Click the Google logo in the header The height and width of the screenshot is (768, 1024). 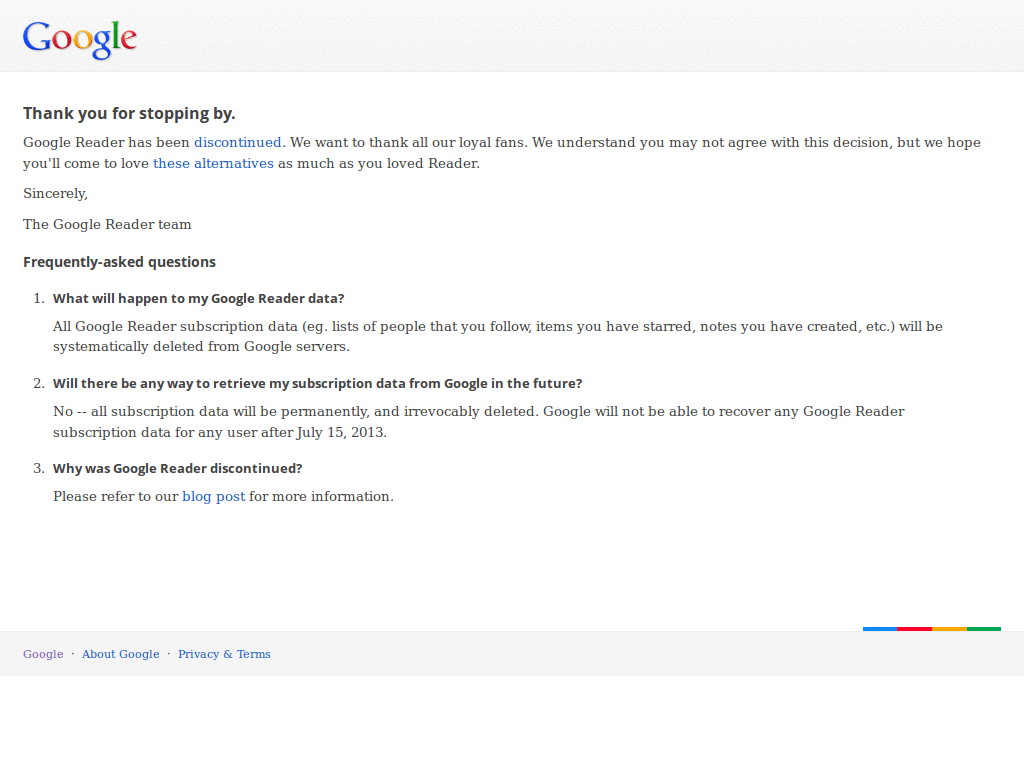[x=80, y=39]
